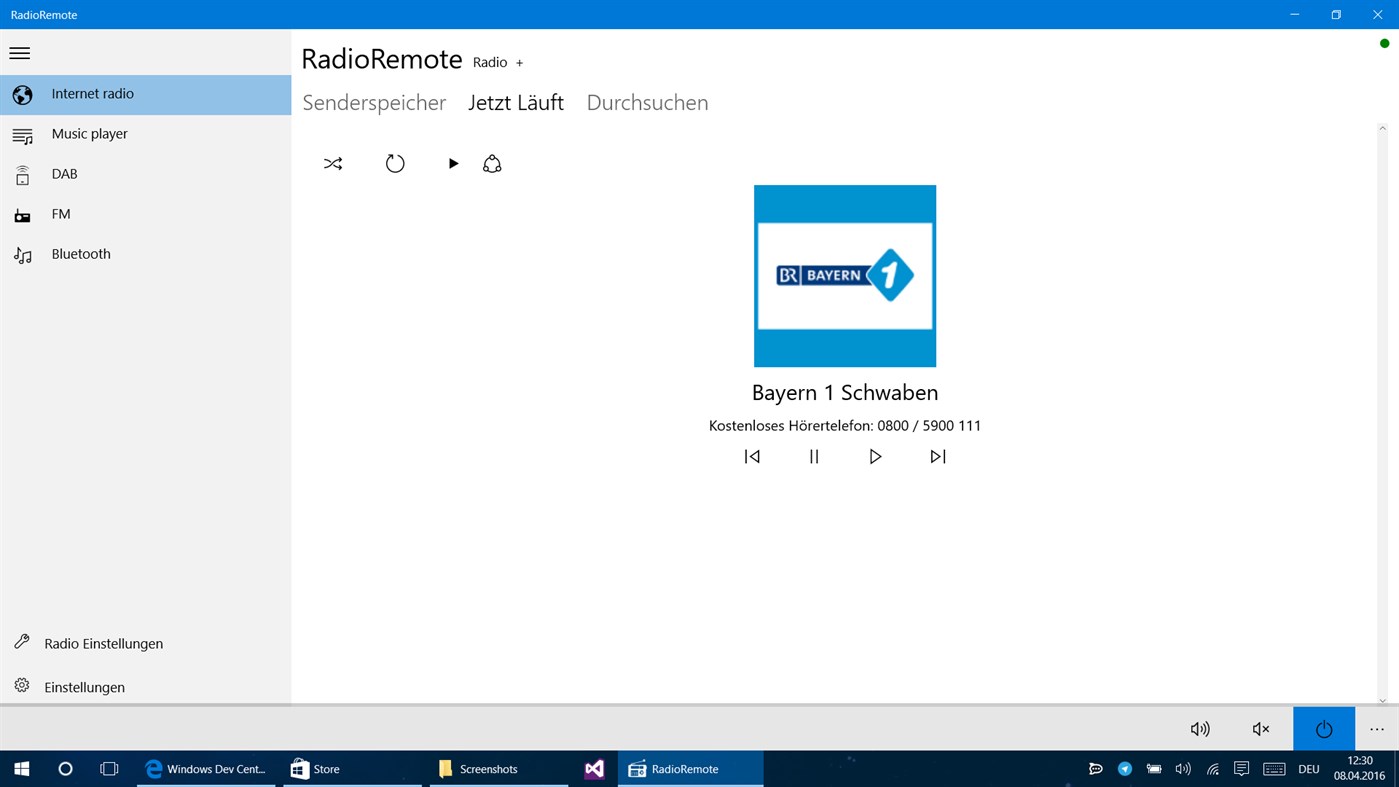Screen dimensions: 1399x787
Task: Skip to the next station
Action: tap(937, 456)
